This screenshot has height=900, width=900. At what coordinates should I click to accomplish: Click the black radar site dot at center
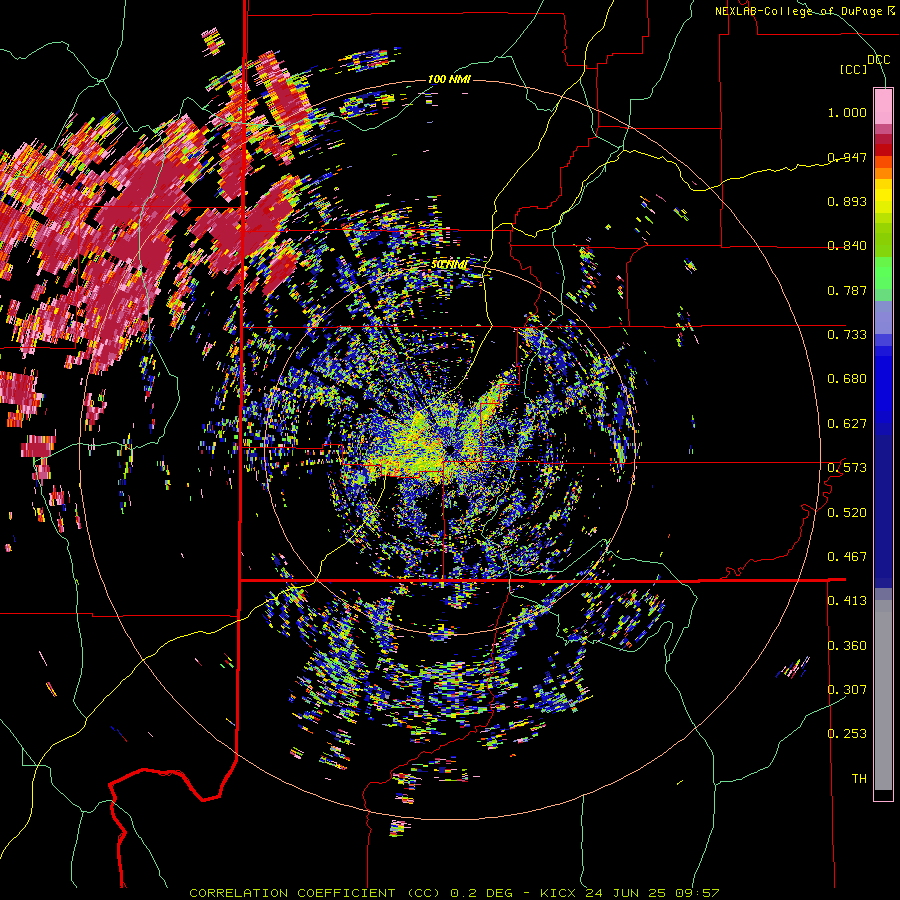449,448
